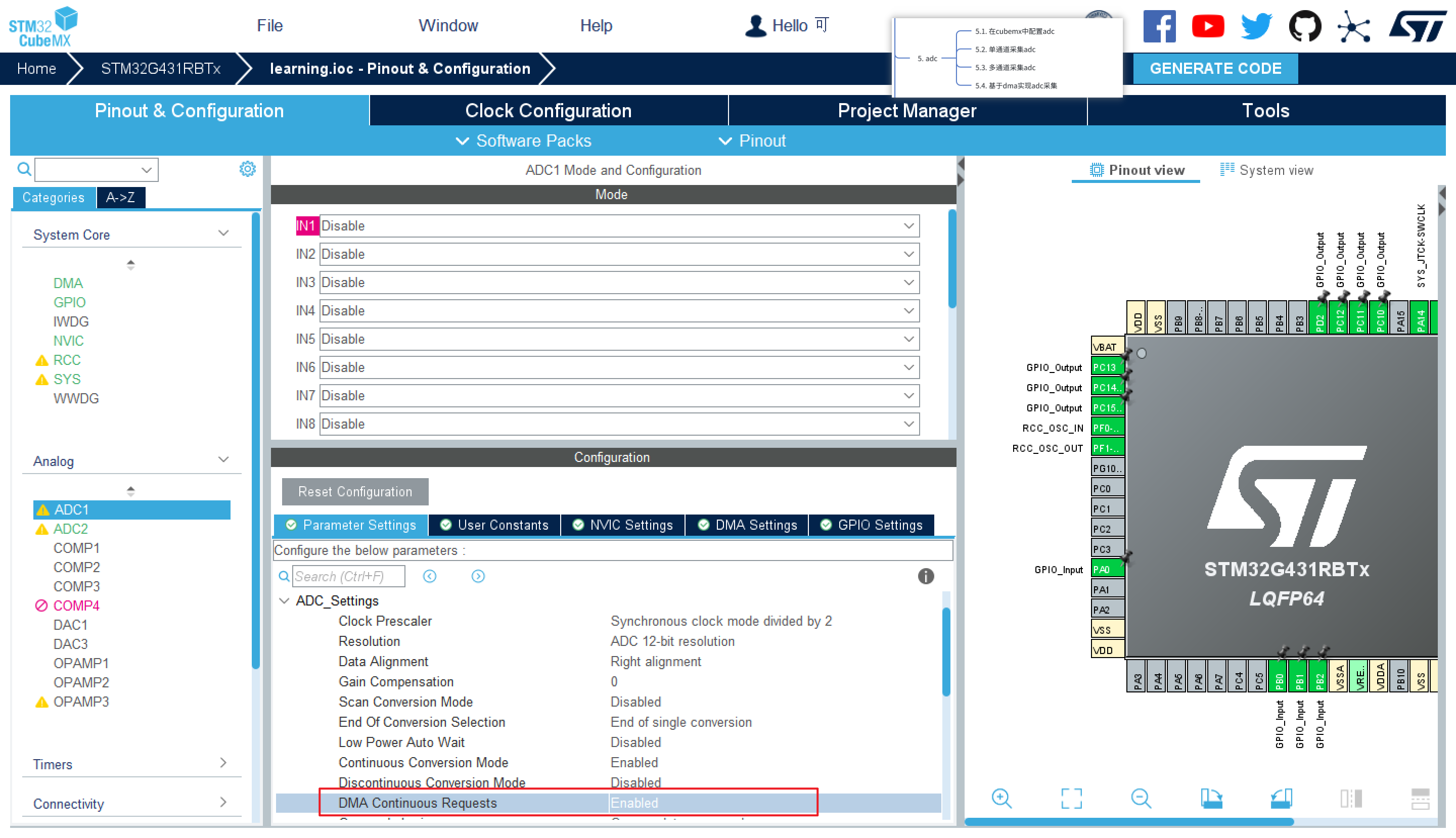Collapse the ADC_Settings tree group
Image resolution: width=1456 pixels, height=838 pixels.
click(x=285, y=601)
